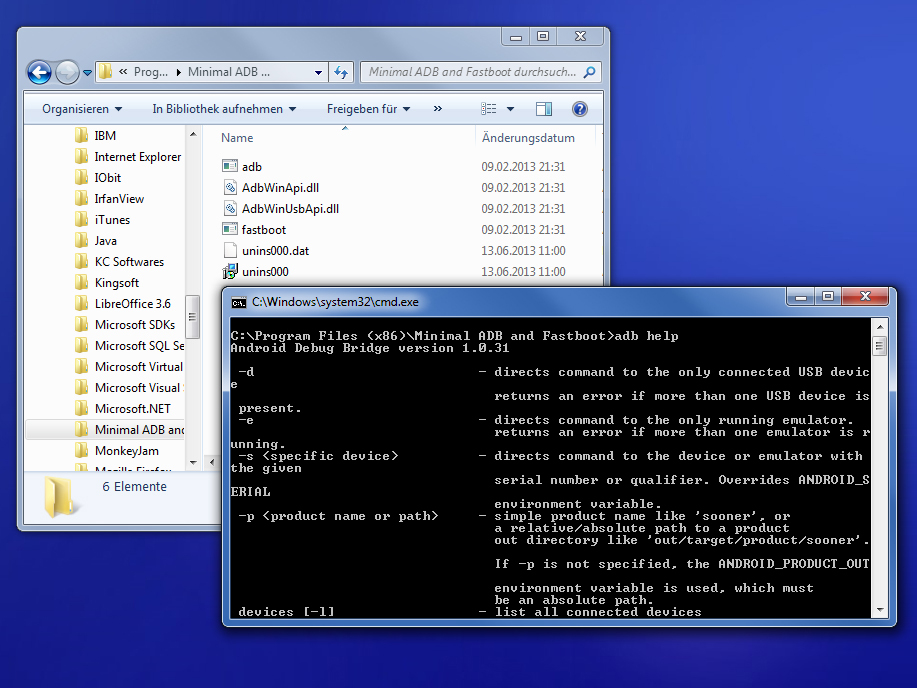This screenshot has width=917, height=688.
Task: Click In Bibliothek aufnehmen menu
Action: click(x=224, y=109)
